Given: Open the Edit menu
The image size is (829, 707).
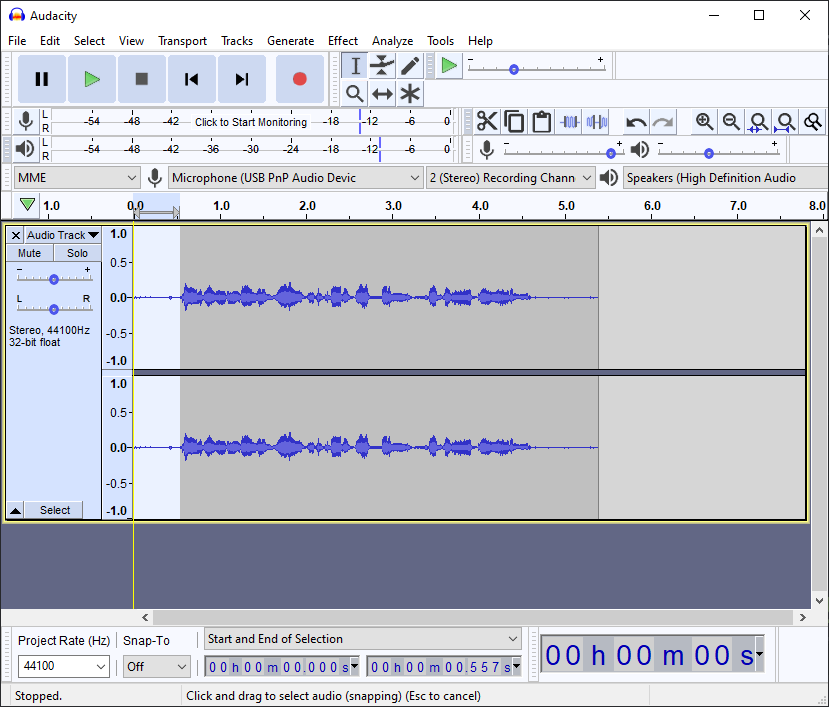Looking at the screenshot, I should tap(50, 41).
